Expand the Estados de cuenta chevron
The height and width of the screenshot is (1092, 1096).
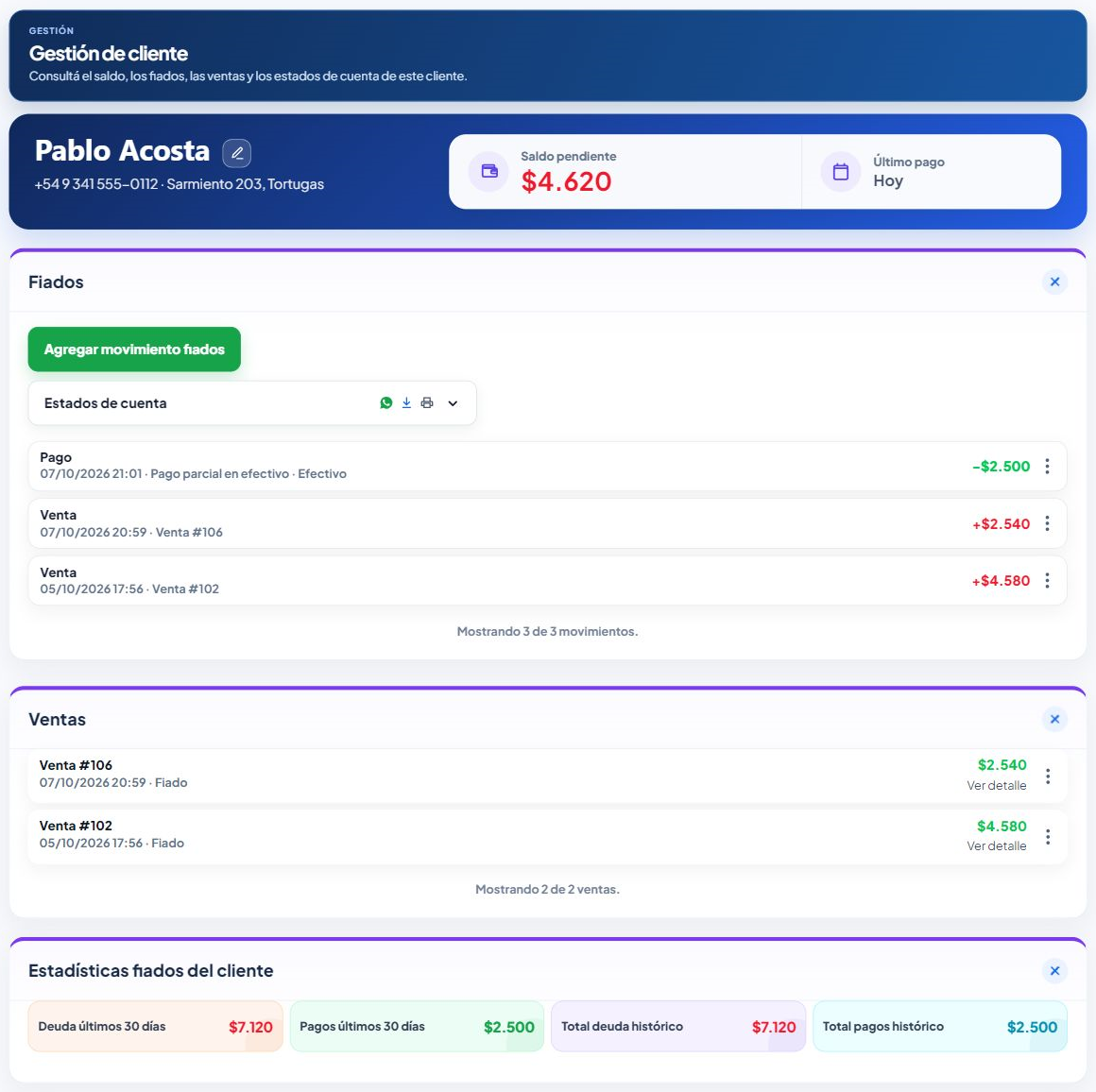pyautogui.click(x=453, y=403)
